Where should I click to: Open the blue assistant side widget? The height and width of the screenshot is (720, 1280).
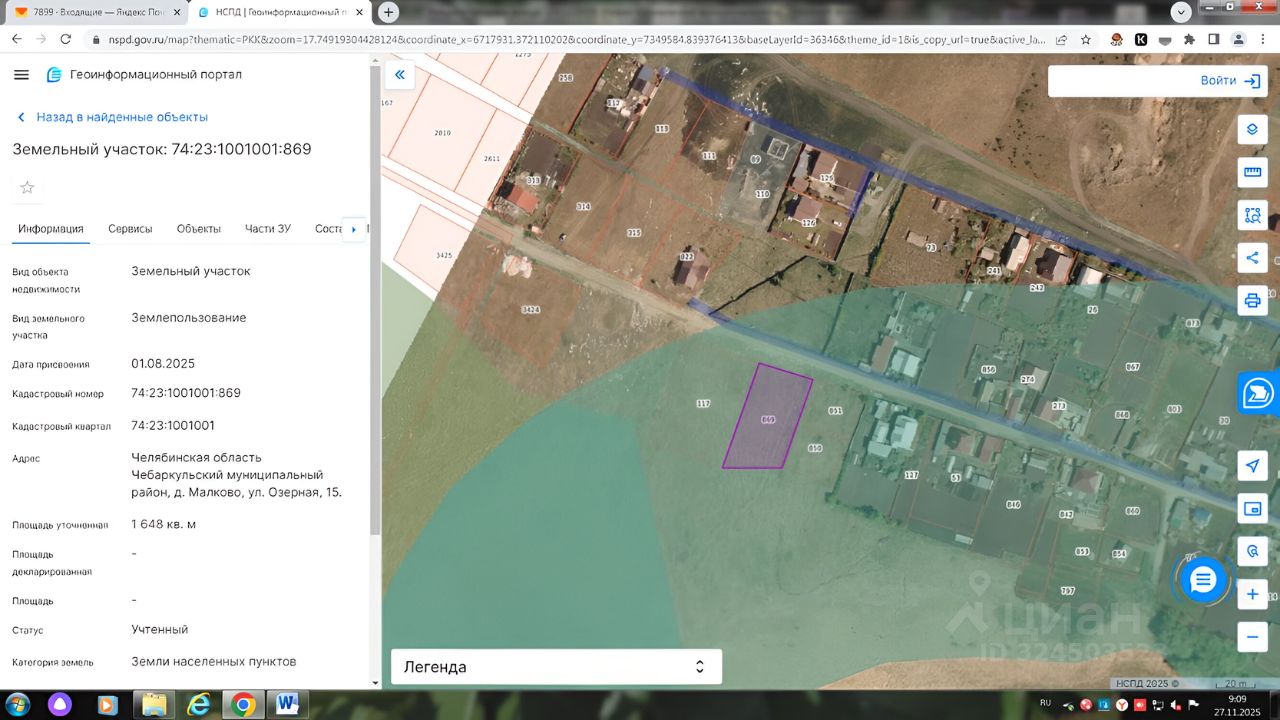(1258, 393)
